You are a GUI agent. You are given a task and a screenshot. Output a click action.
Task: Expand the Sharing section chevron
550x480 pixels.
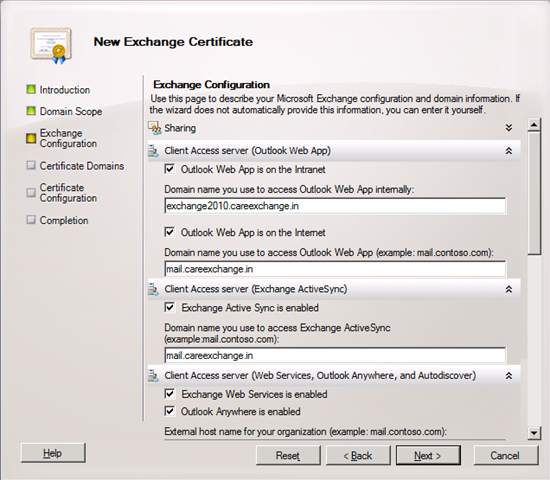pos(509,128)
